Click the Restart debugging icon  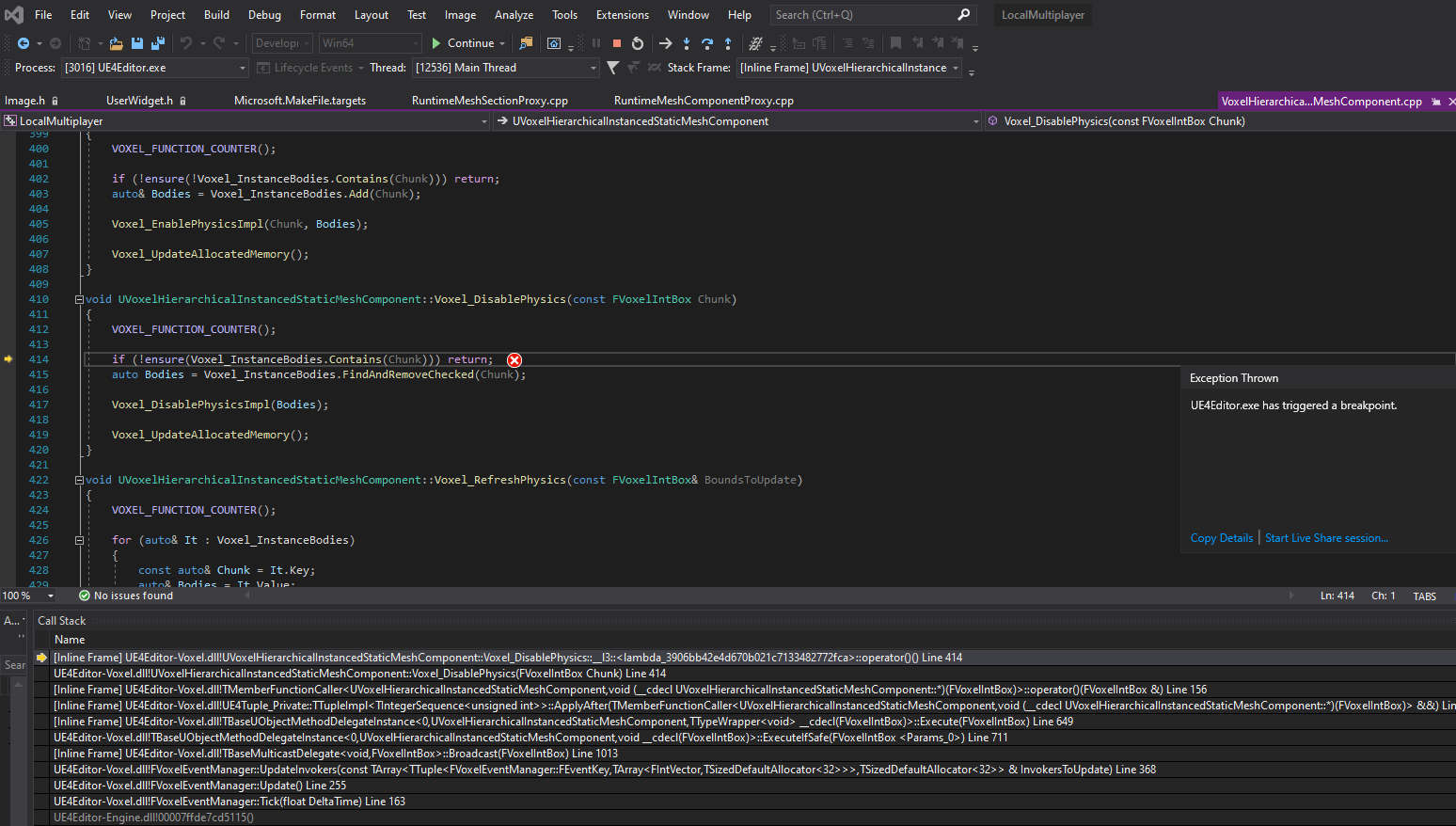[638, 43]
